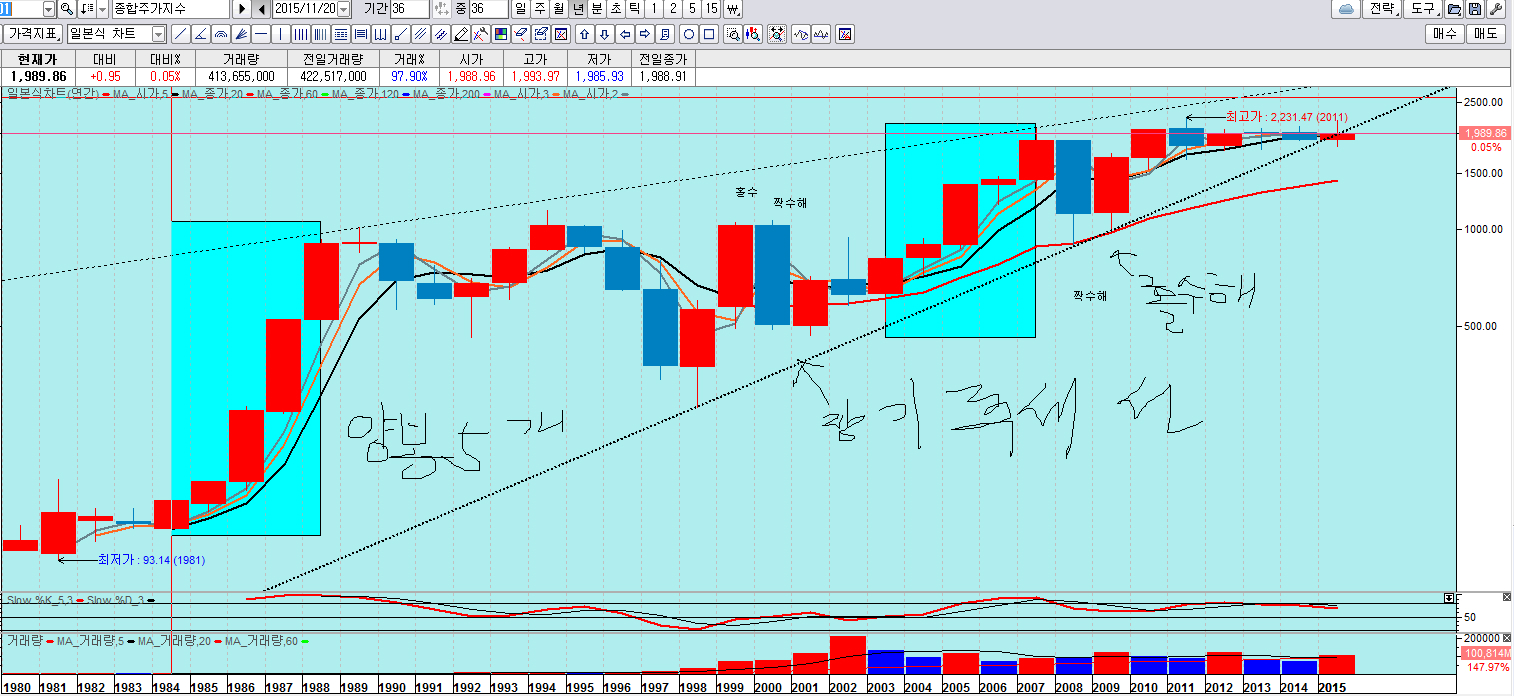Image resolution: width=1514 pixels, height=696 pixels.
Task: Expand the 일본식 차트 chart type dropdown
Action: coord(159,34)
